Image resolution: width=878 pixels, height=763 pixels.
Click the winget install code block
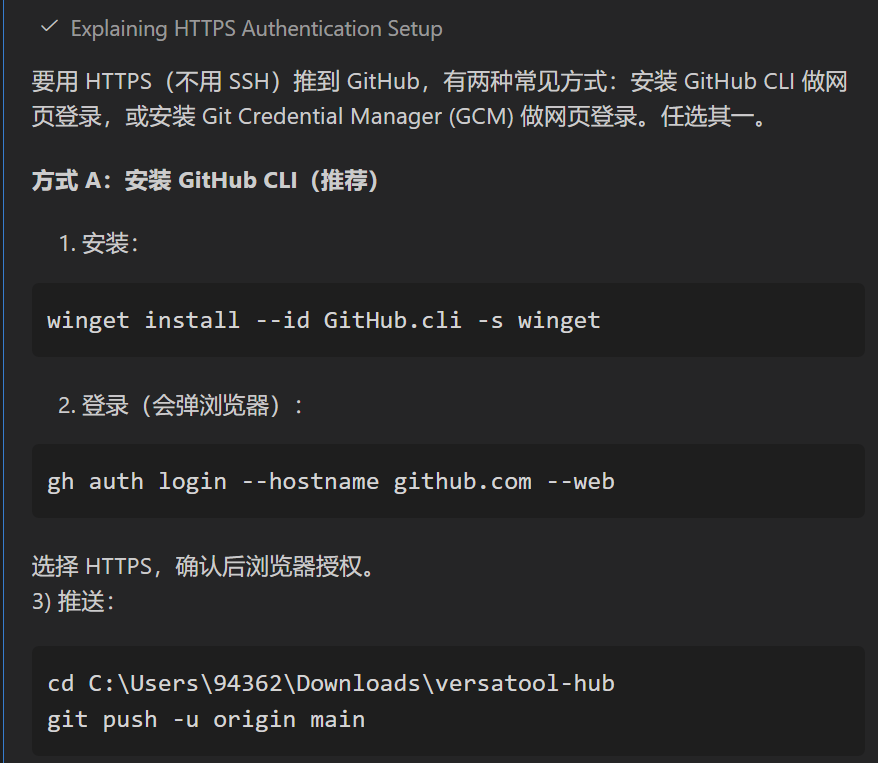coord(448,320)
